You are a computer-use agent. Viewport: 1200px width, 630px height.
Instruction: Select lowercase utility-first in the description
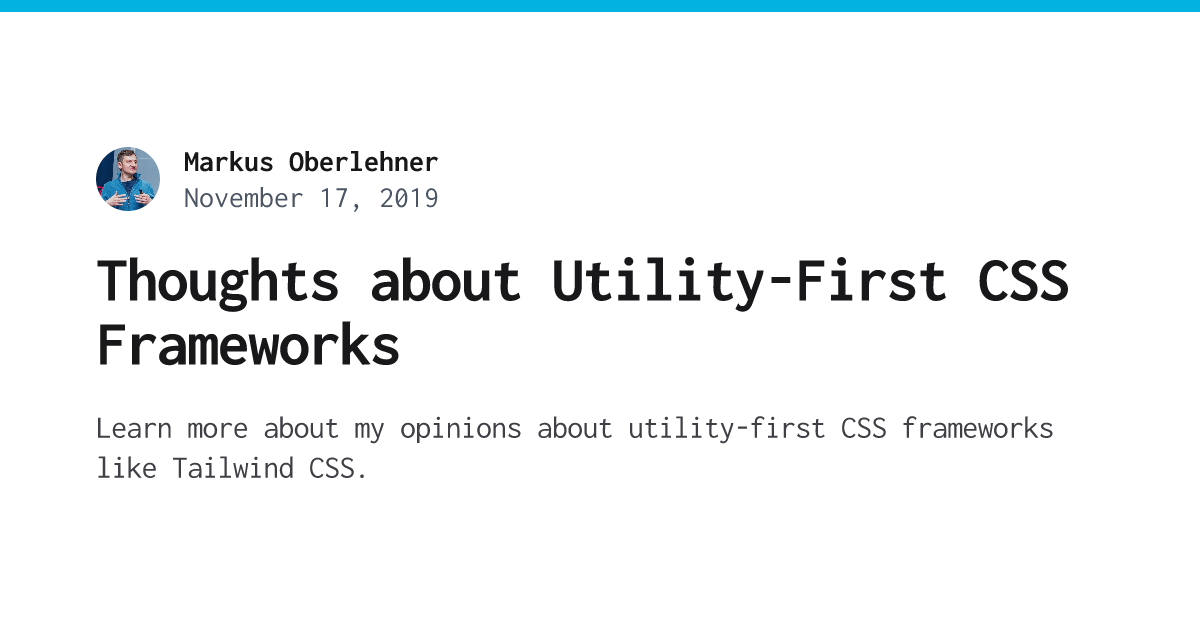[727, 429]
